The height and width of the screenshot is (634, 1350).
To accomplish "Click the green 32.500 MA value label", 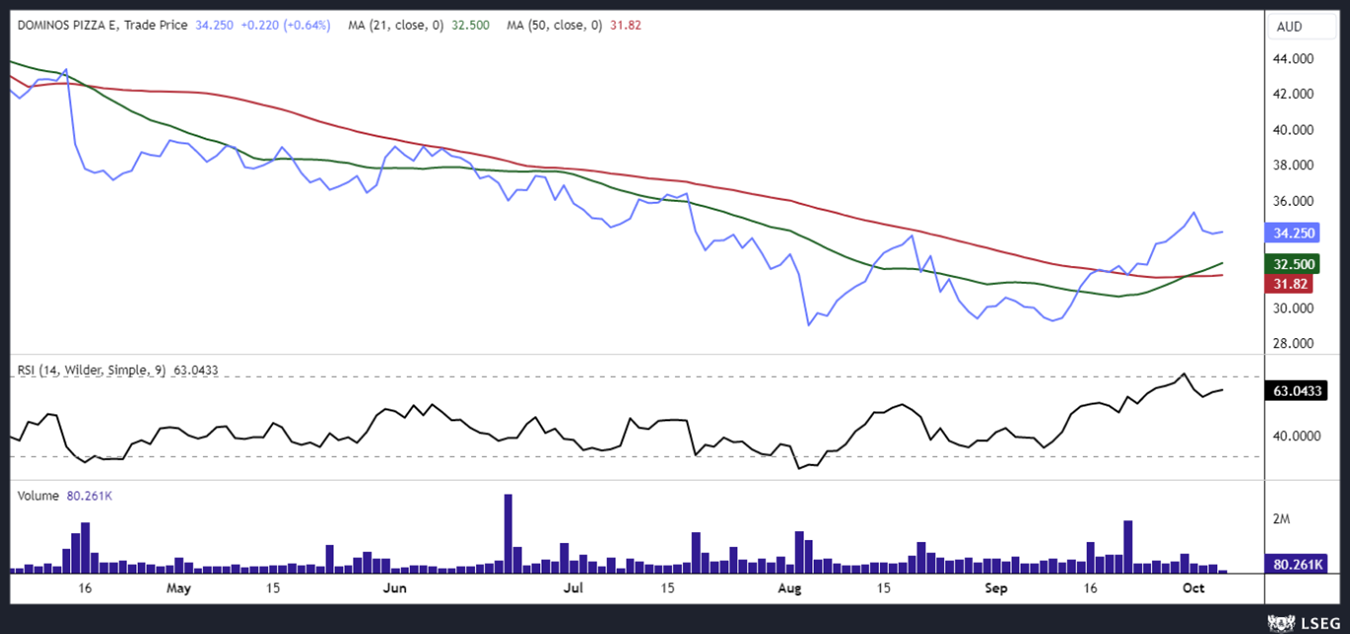I will [x=1294, y=264].
